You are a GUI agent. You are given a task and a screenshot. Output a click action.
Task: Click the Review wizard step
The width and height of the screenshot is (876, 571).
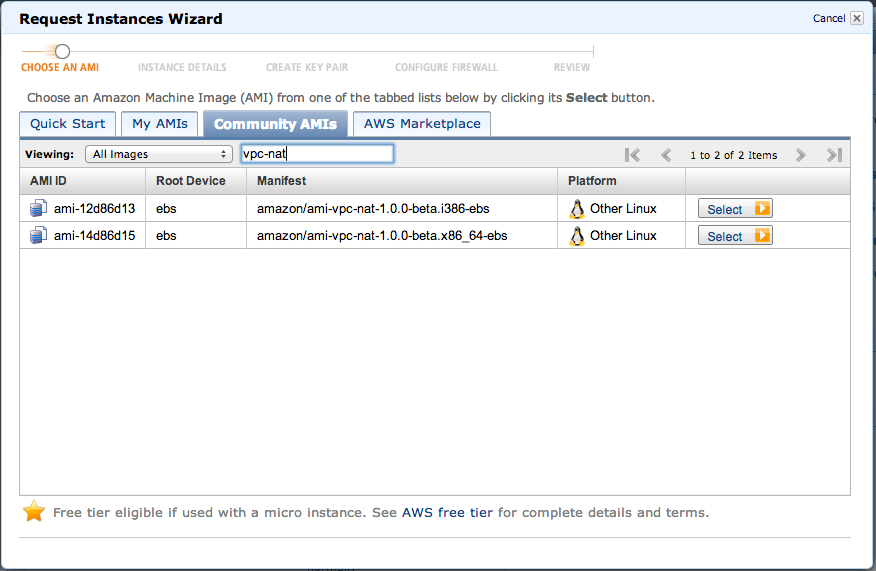(572, 67)
